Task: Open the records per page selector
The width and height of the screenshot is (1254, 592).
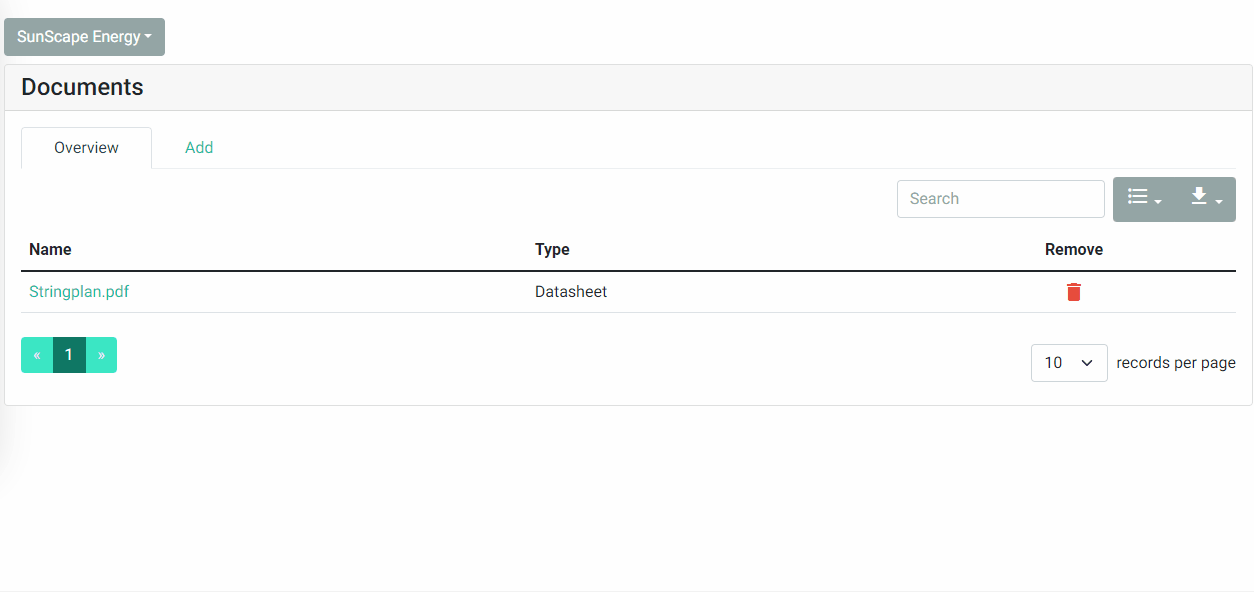Action: (1069, 363)
